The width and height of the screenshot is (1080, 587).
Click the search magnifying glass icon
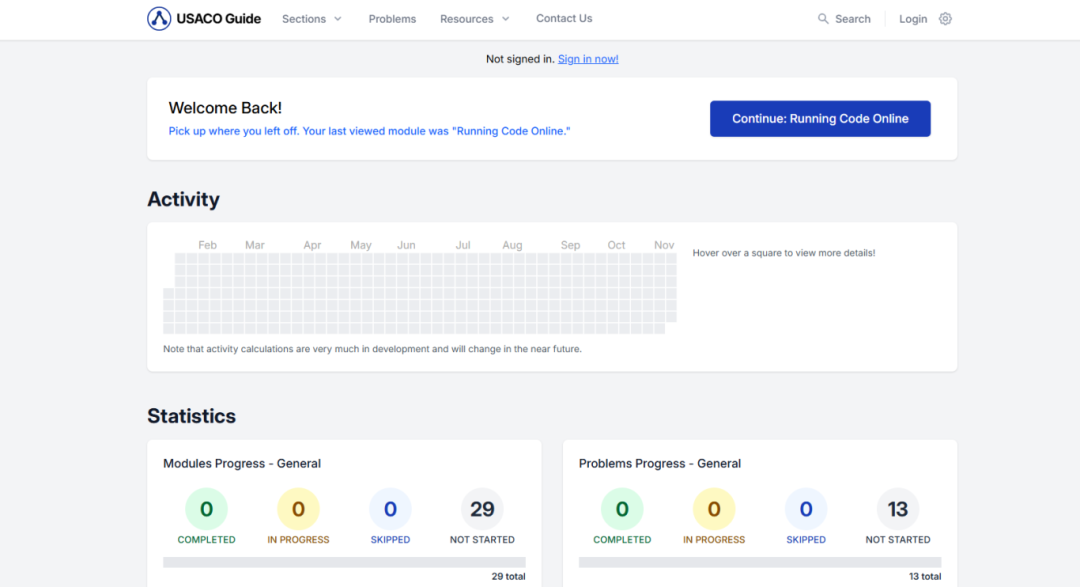[823, 19]
